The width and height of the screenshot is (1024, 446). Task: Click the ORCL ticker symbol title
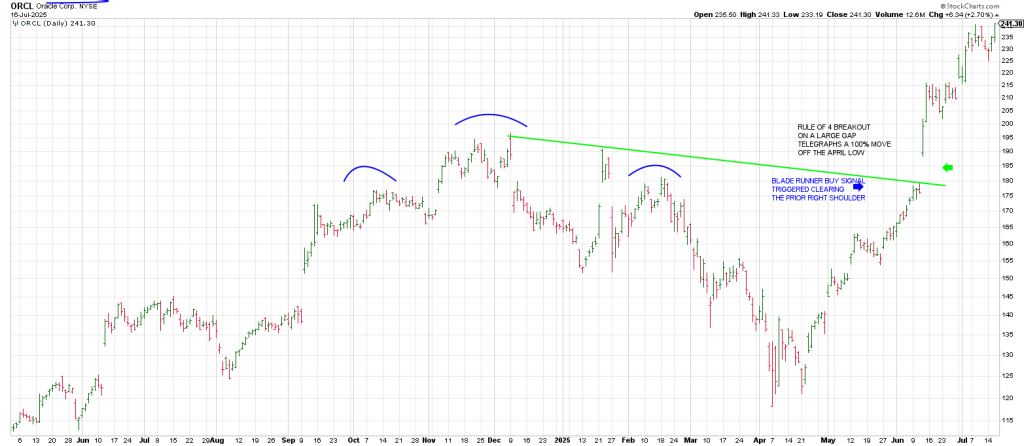pyautogui.click(x=21, y=5)
